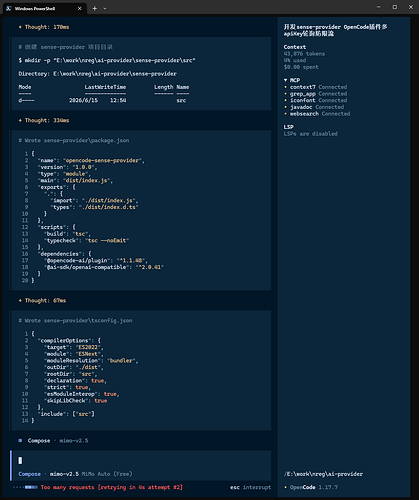Viewport: 419px width, 500px height.
Task: Click the Mode column header
Action: [x=25, y=87]
